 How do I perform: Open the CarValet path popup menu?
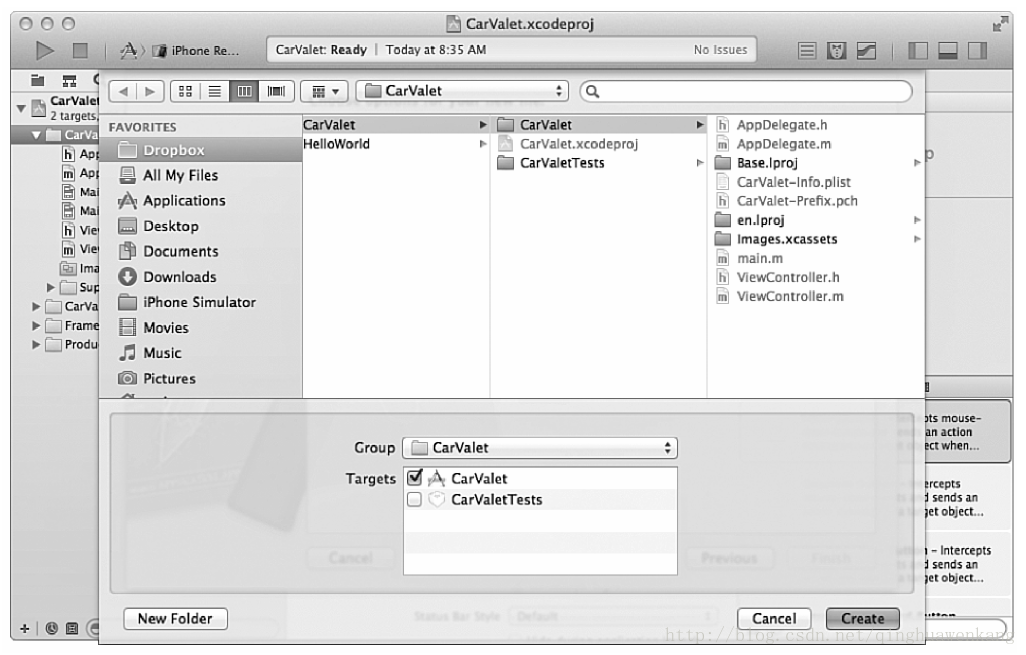pyautogui.click(x=462, y=91)
